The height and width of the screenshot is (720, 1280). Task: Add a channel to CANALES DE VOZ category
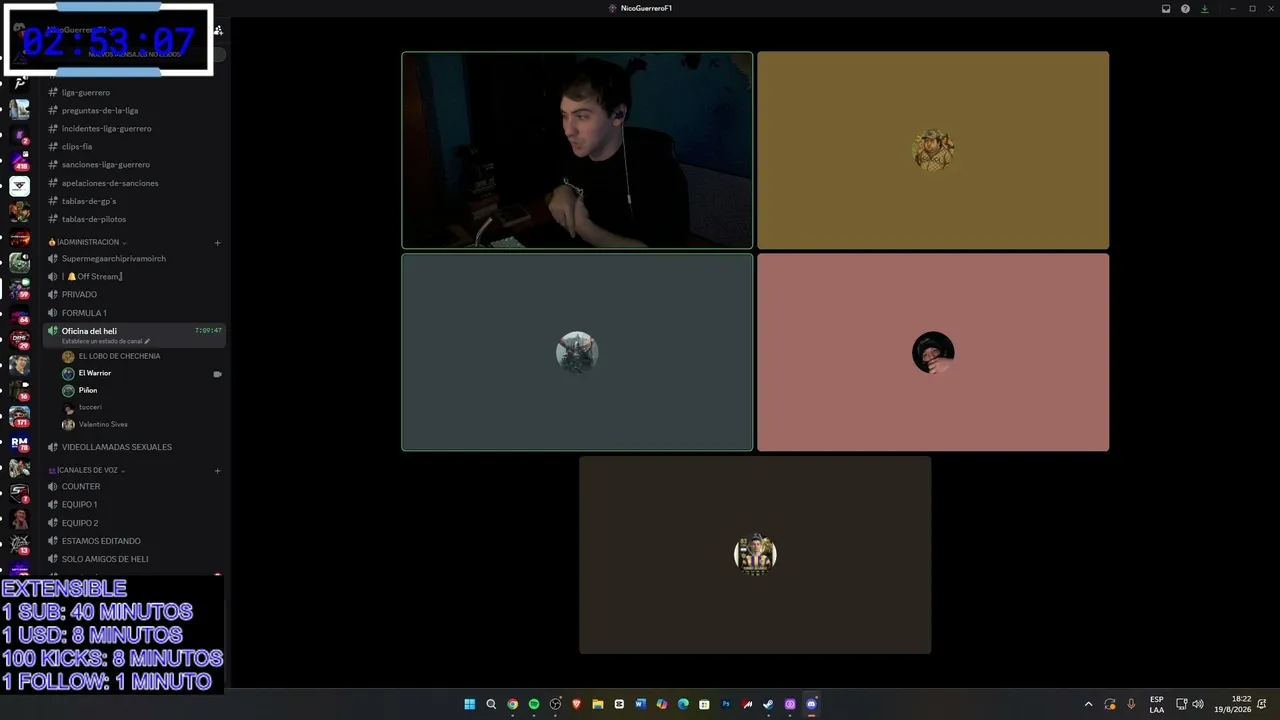tap(217, 470)
